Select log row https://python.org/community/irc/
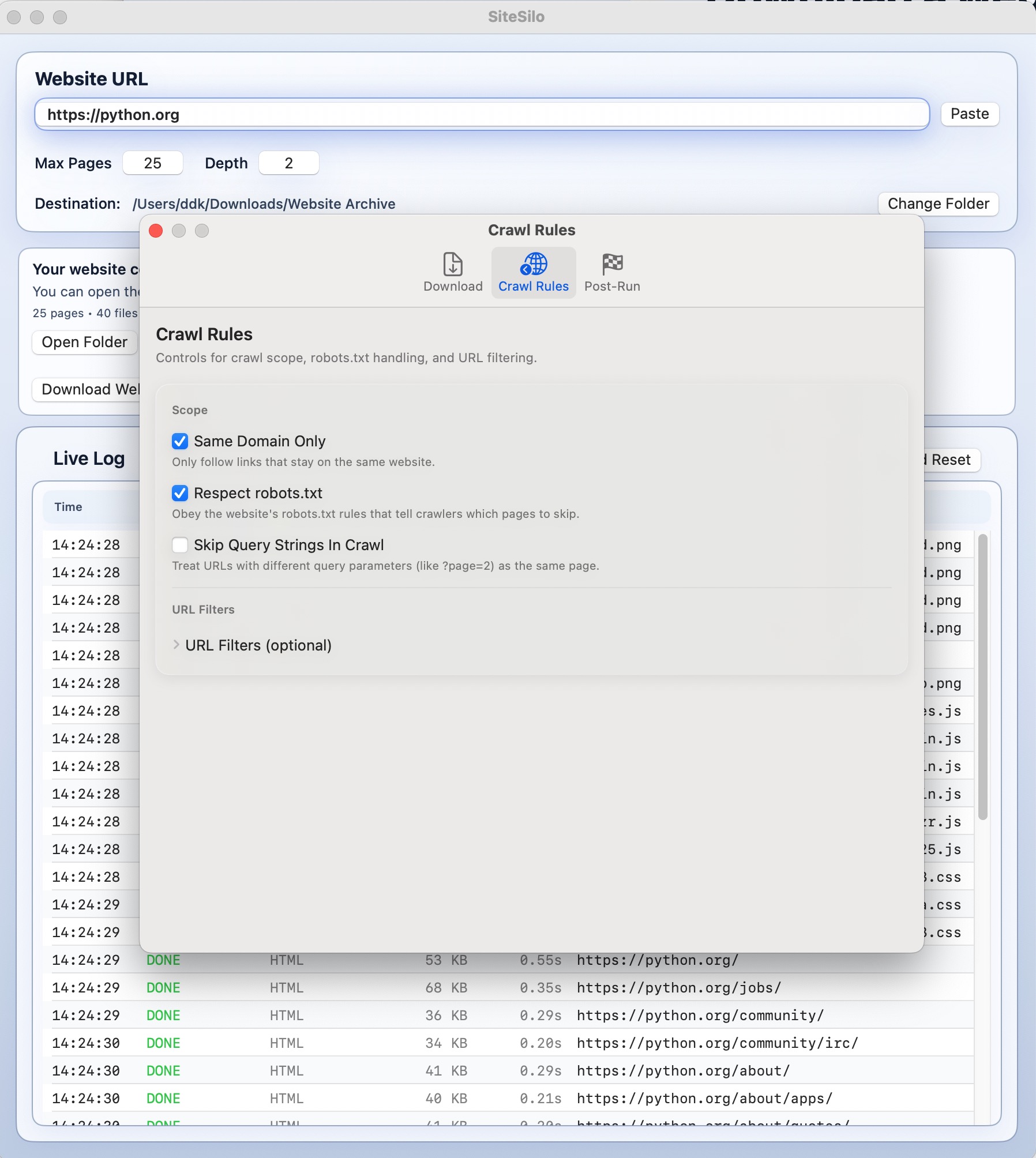This screenshot has height=1158, width=1036. [x=508, y=1043]
